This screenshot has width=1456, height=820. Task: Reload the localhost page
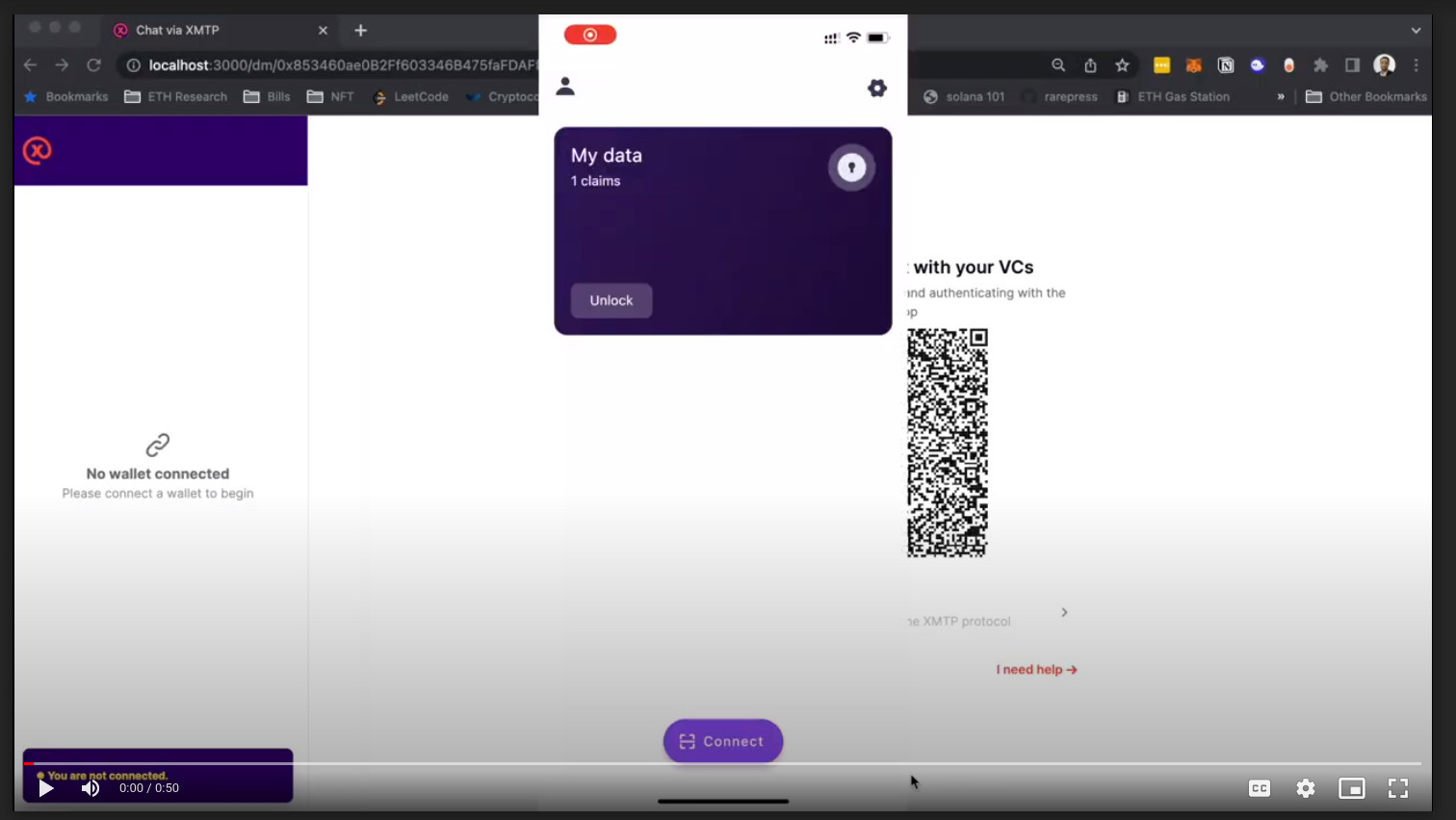[x=93, y=65]
